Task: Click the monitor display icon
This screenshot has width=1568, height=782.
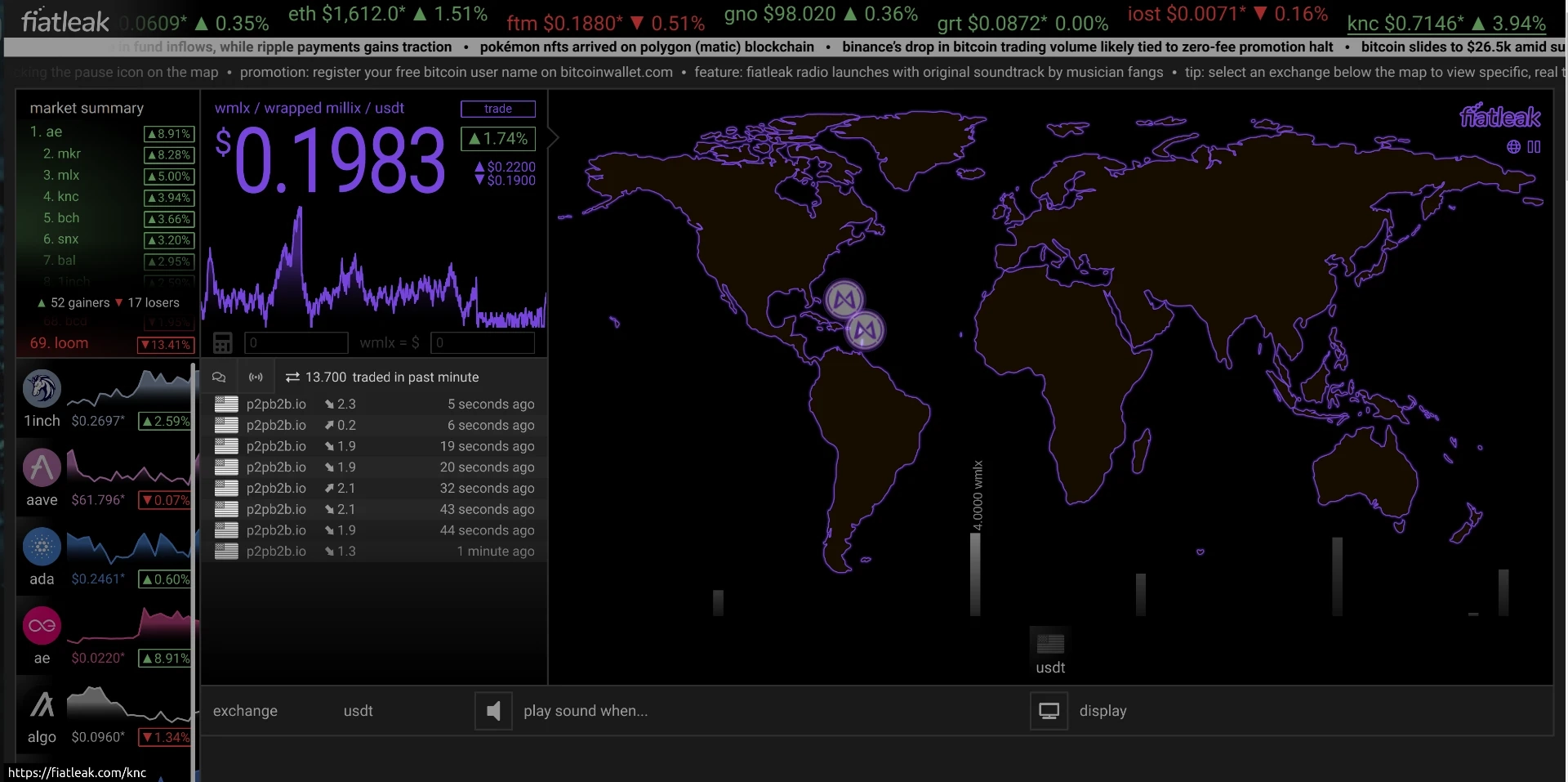Action: click(1049, 711)
